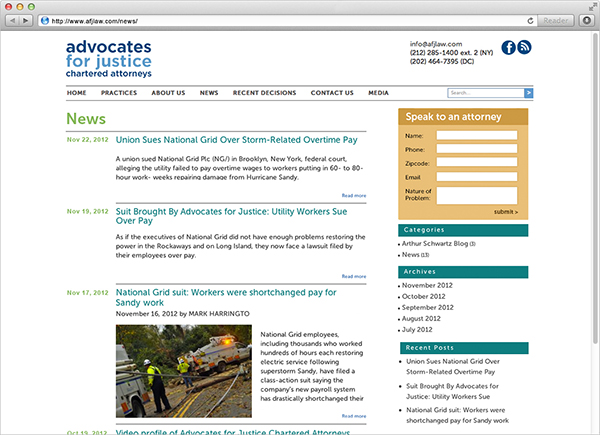Image resolution: width=600 pixels, height=435 pixels.
Task: Open the RSS feed icon
Action: [x=524, y=47]
